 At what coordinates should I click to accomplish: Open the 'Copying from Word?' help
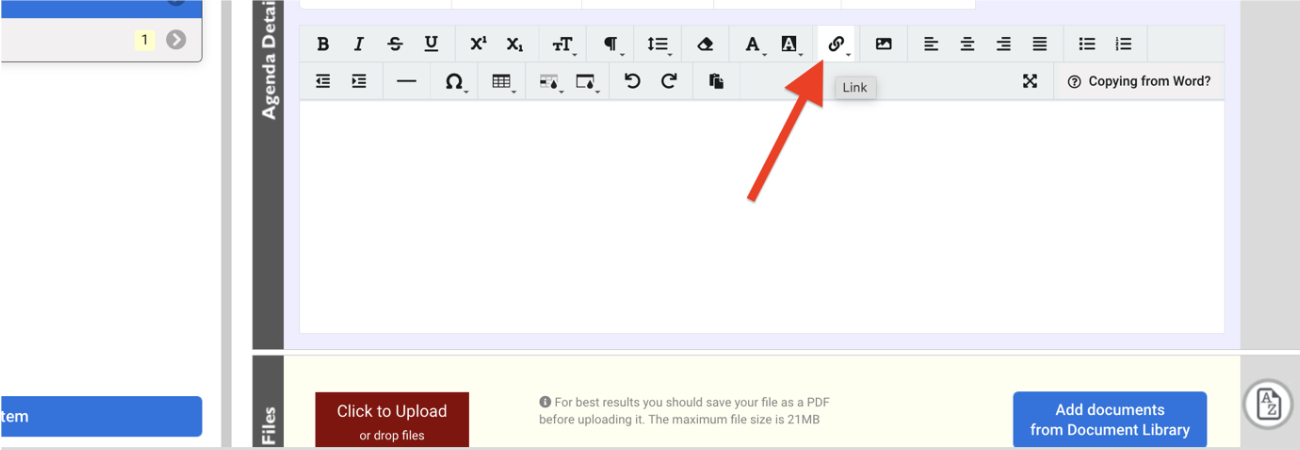(1139, 82)
